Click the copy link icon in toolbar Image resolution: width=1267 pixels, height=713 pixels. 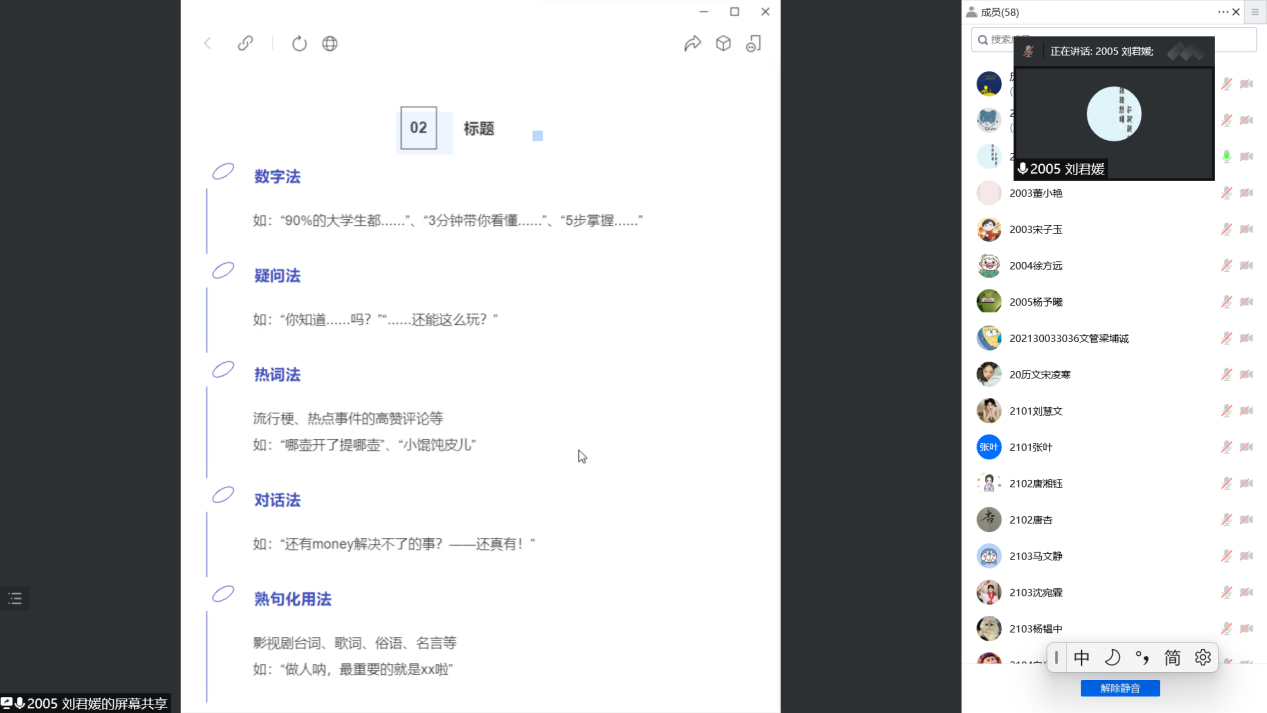point(245,43)
